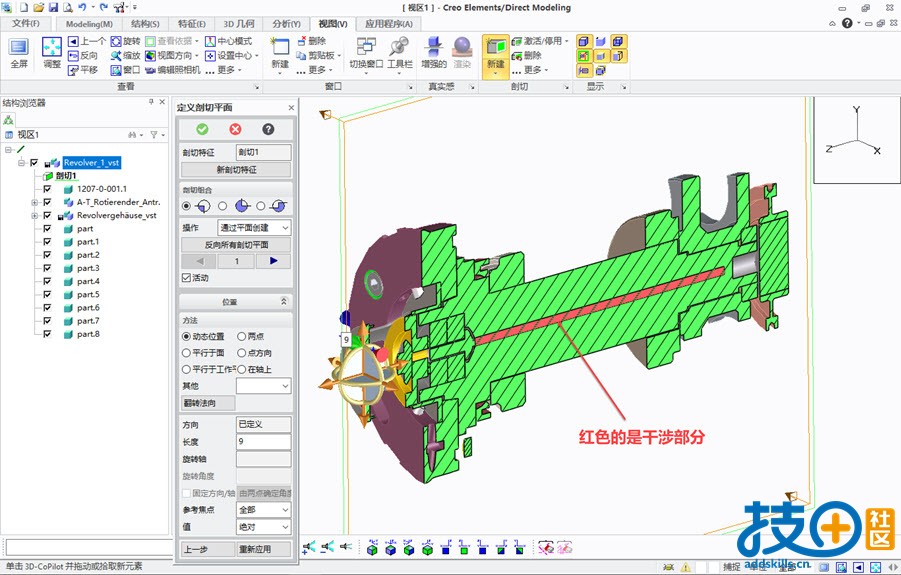901x575 pixels.
Task: Click the Save icon in title bar
Action: click(53, 7)
